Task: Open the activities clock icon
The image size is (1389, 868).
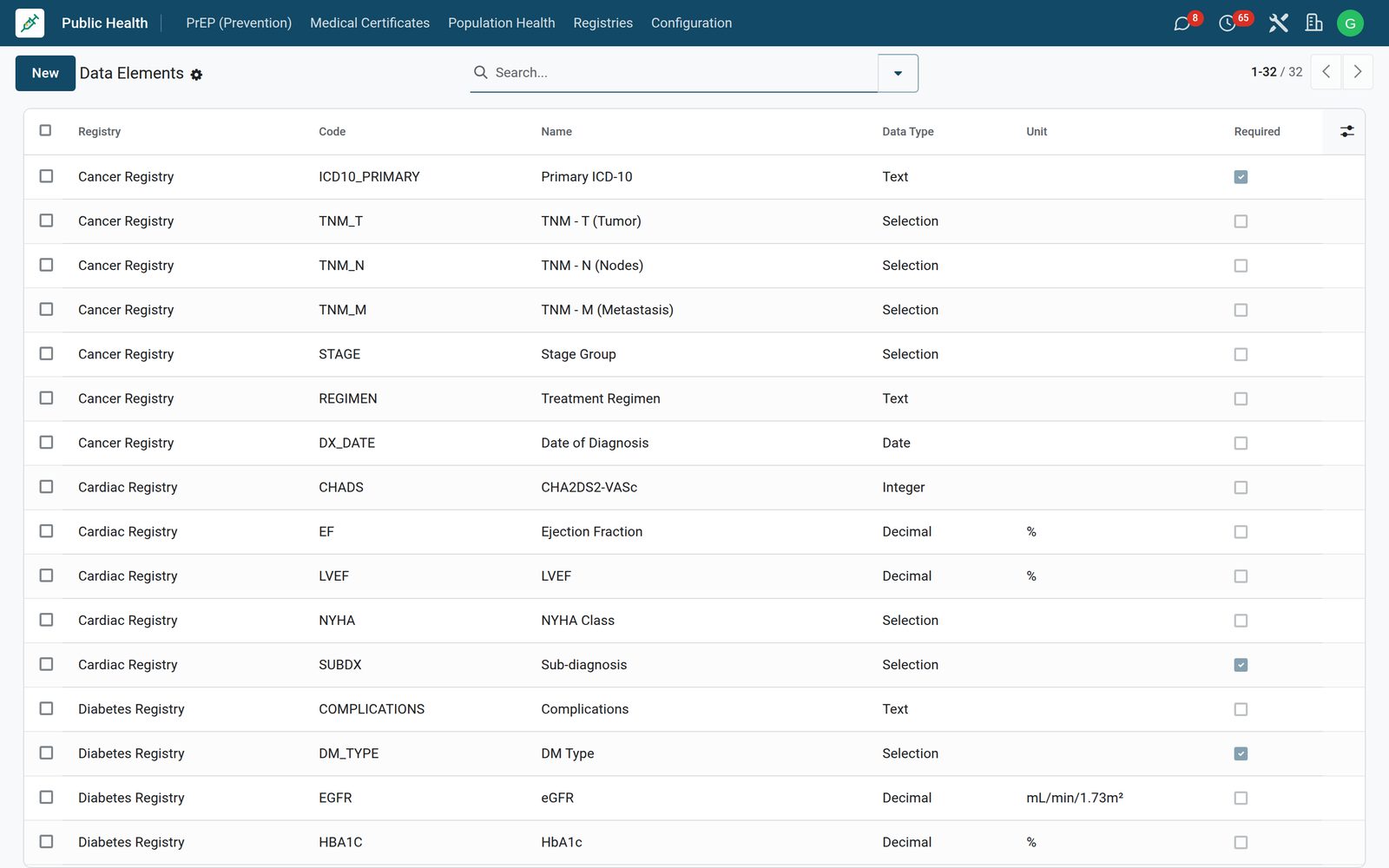Action: [x=1227, y=23]
